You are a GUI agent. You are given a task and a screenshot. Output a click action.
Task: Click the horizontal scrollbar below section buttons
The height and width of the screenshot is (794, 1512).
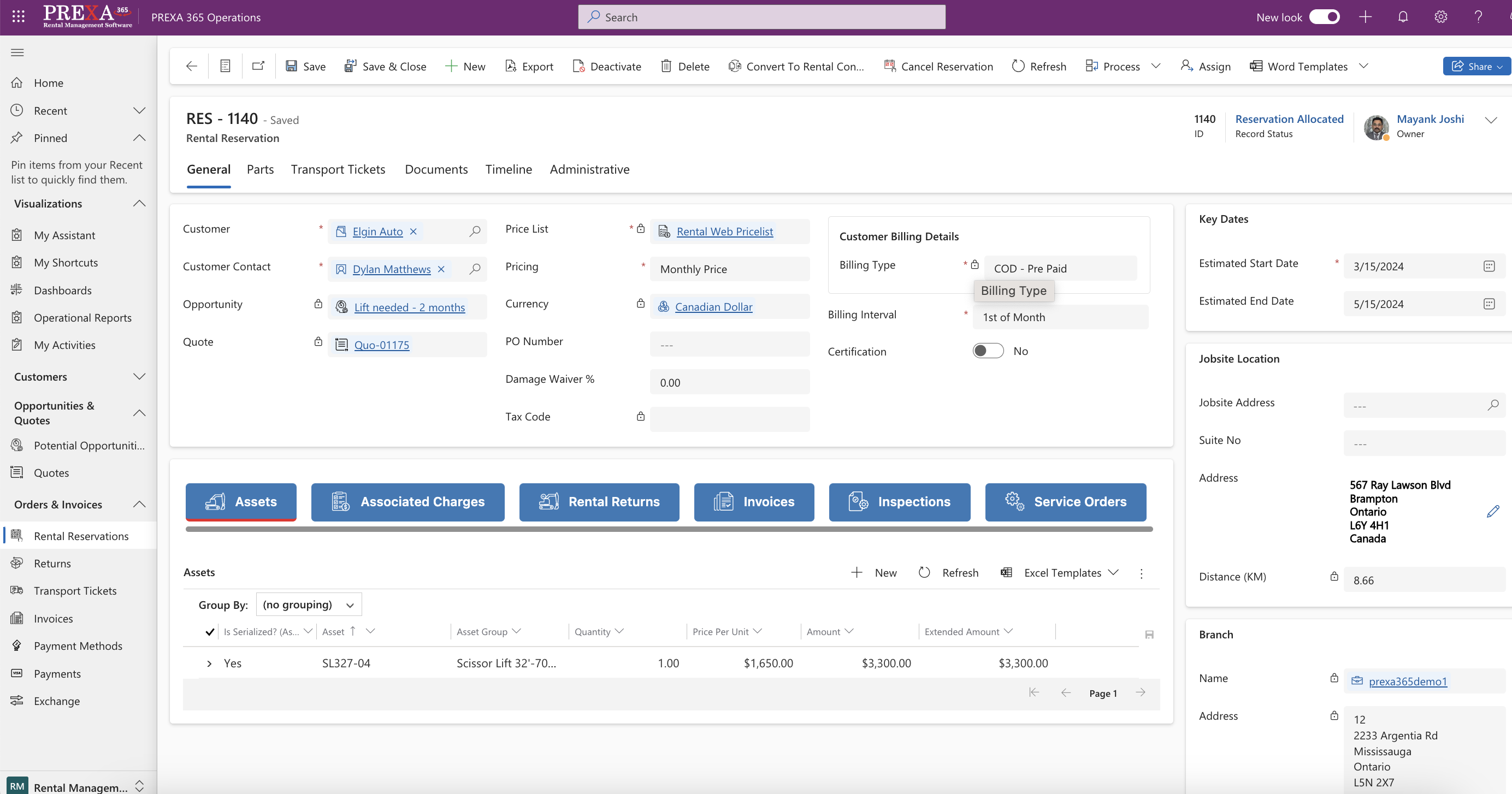pyautogui.click(x=669, y=529)
